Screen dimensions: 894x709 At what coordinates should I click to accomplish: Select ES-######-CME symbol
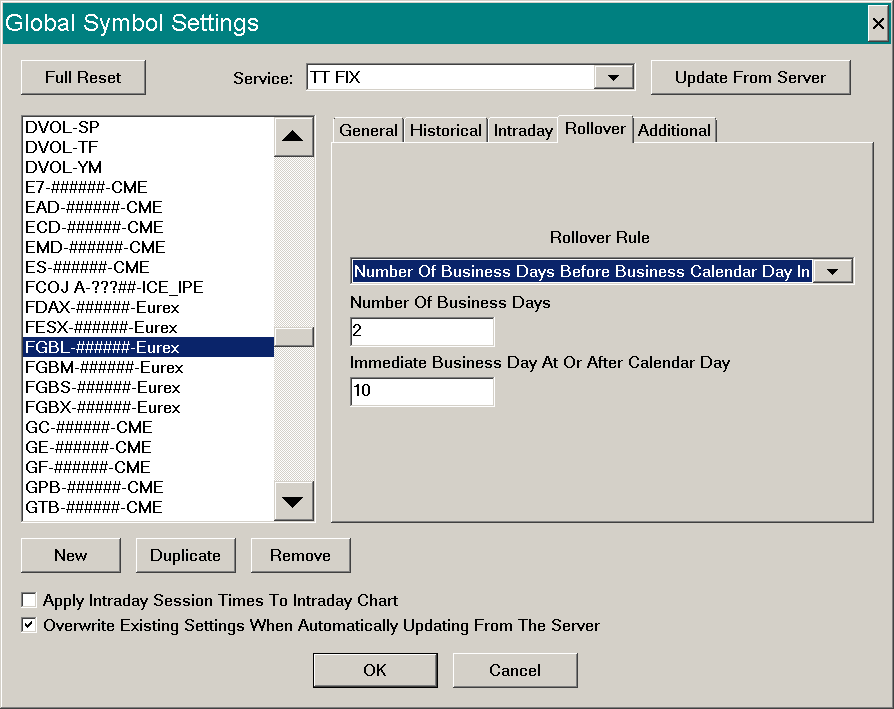coord(148,267)
